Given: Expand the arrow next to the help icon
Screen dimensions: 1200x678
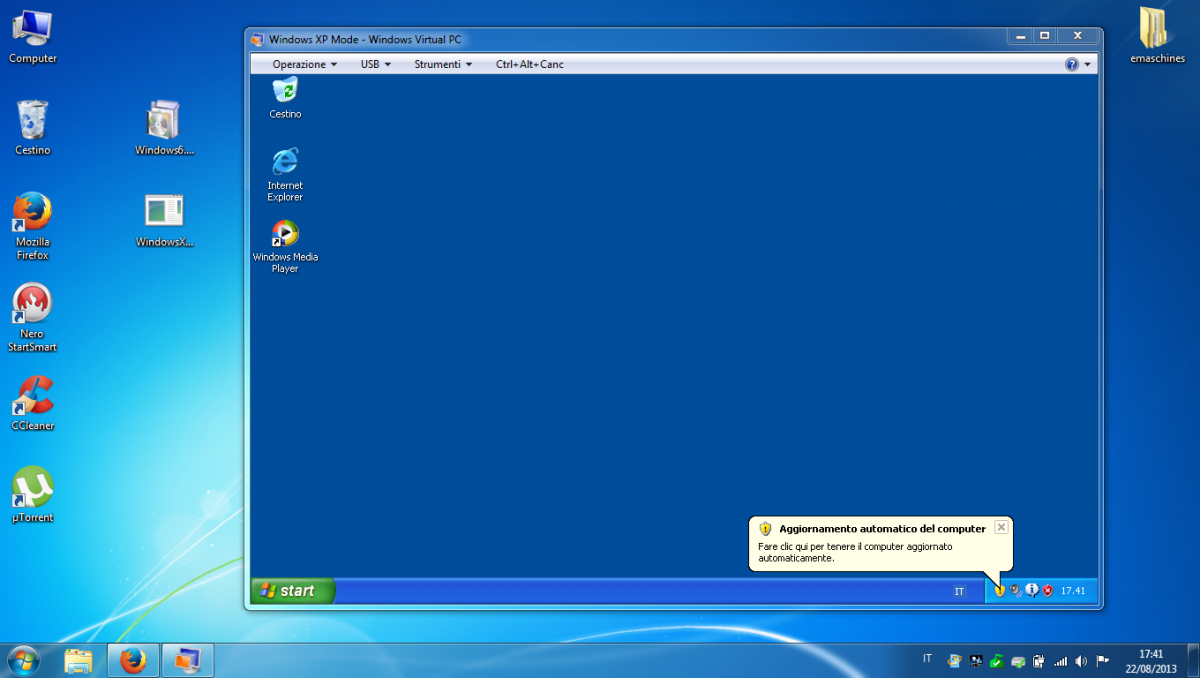Looking at the screenshot, I should pos(1087,64).
